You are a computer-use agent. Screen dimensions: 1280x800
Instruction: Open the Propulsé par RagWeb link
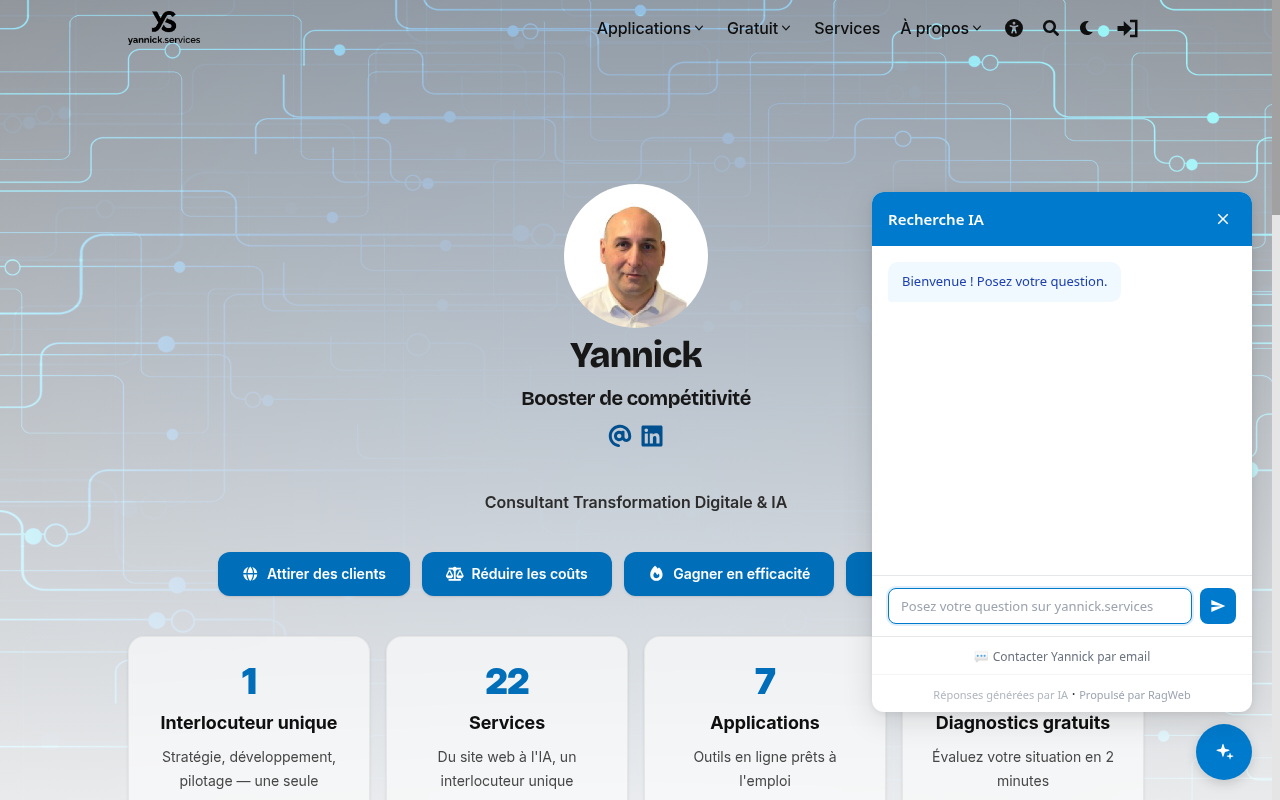[1134, 695]
